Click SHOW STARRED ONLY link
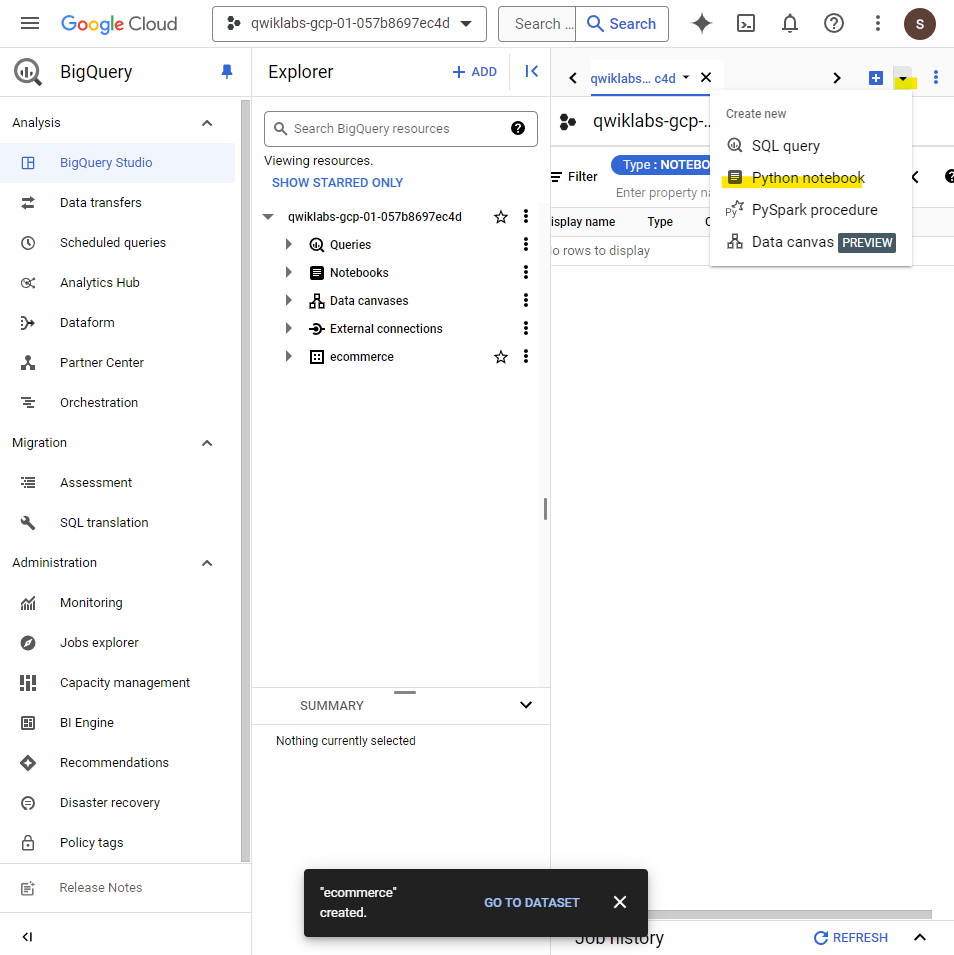The image size is (954, 955). [337, 183]
